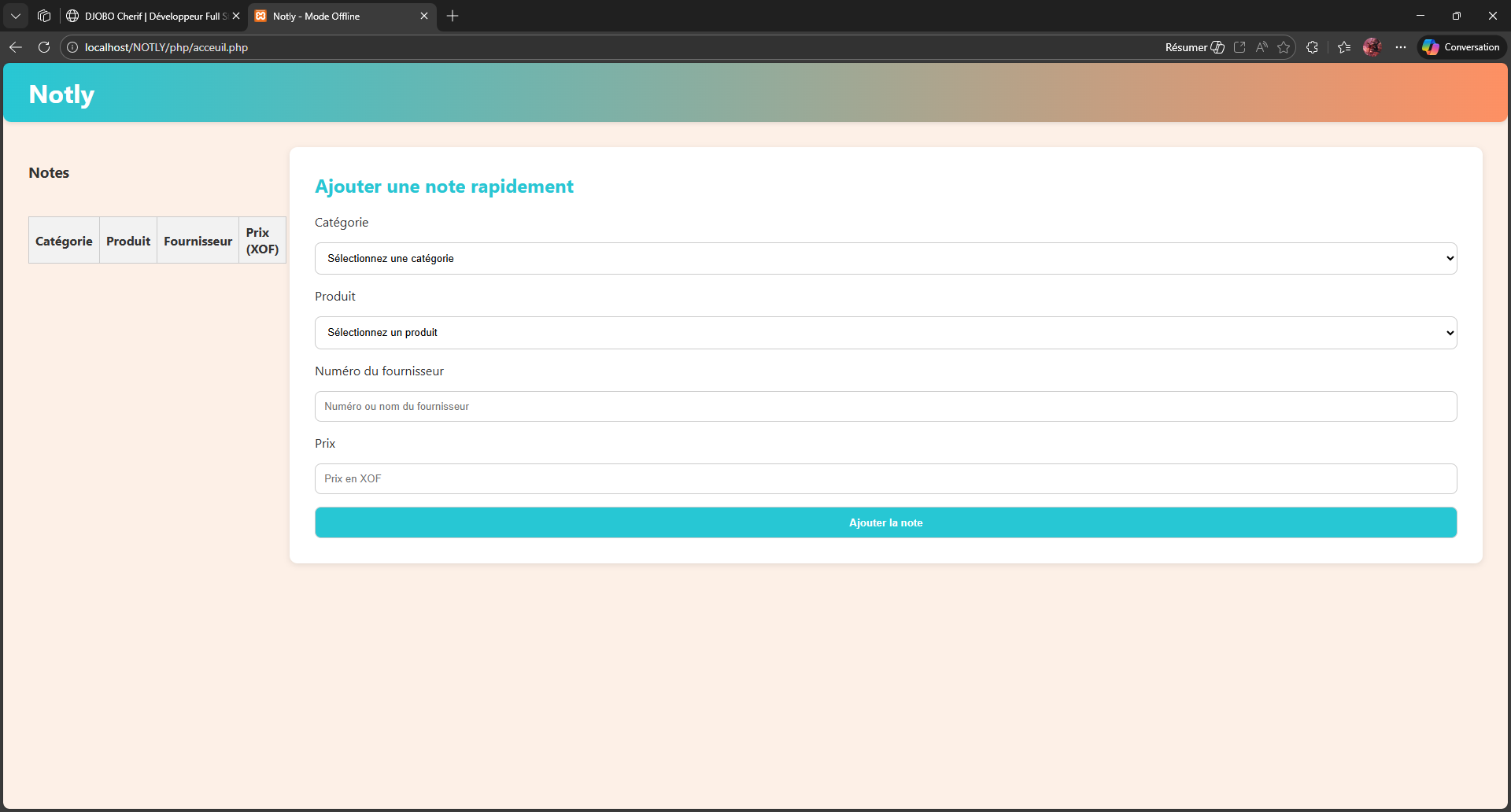Restore down the browser window
Image resolution: width=1511 pixels, height=812 pixels.
pyautogui.click(x=1457, y=16)
